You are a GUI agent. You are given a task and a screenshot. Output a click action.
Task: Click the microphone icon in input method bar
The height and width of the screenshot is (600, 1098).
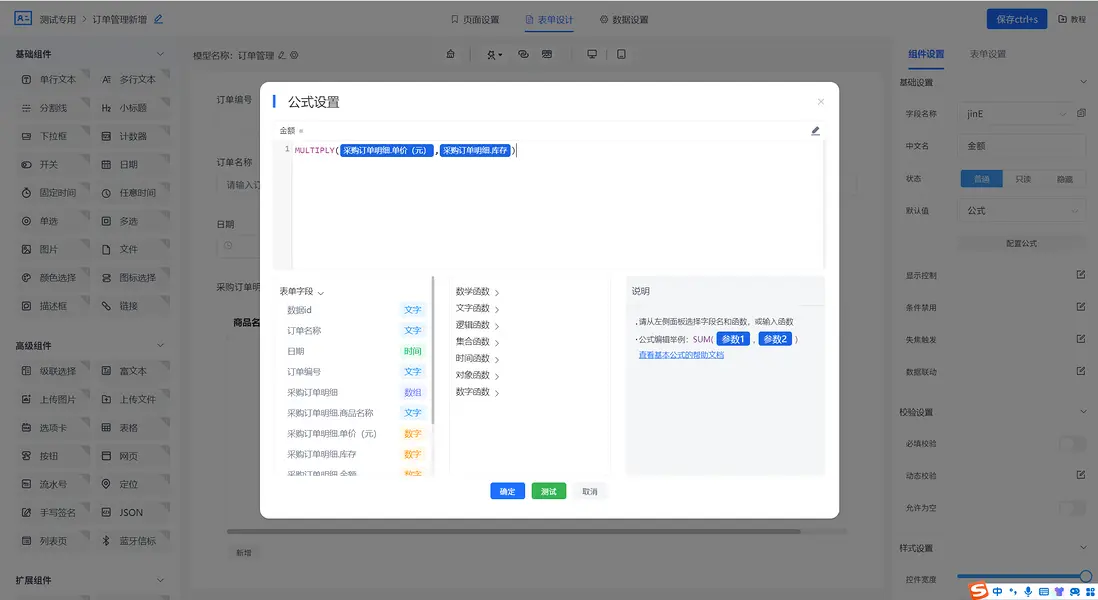click(1028, 592)
